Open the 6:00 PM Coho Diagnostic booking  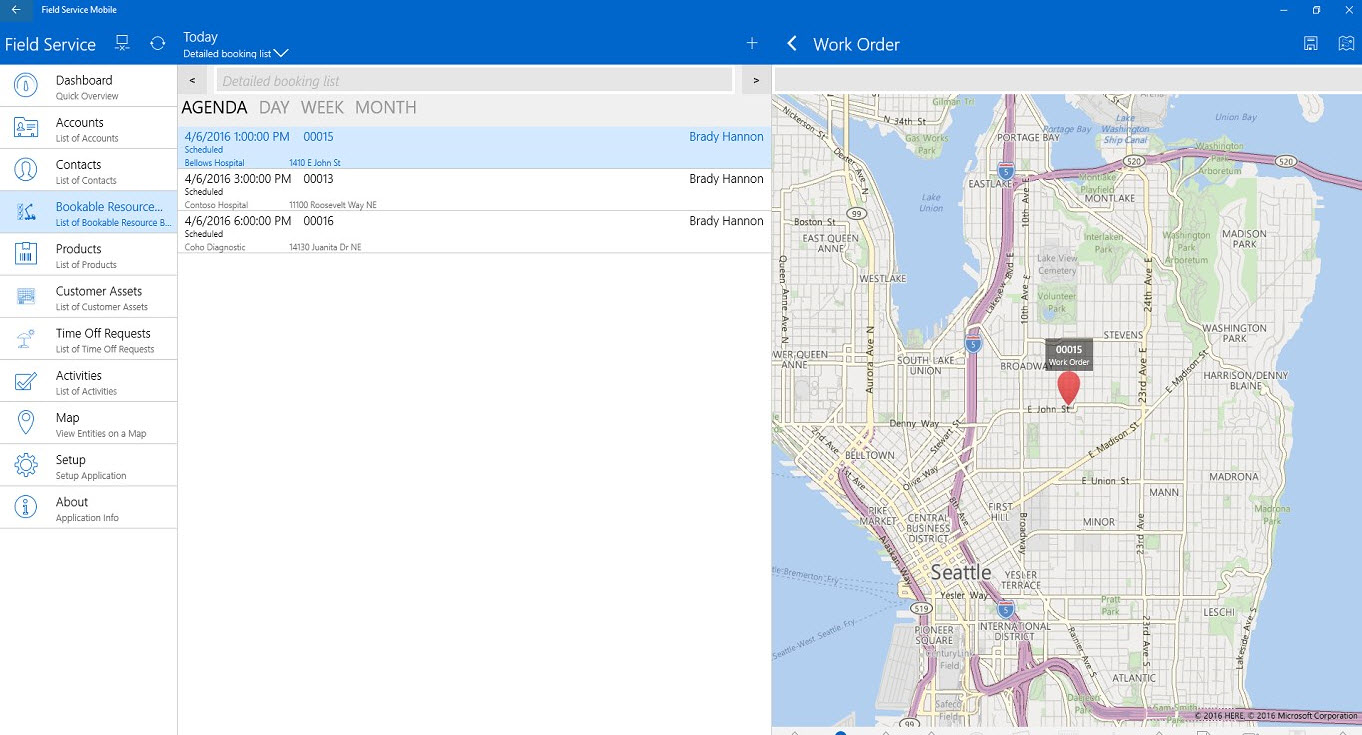[x=474, y=232]
